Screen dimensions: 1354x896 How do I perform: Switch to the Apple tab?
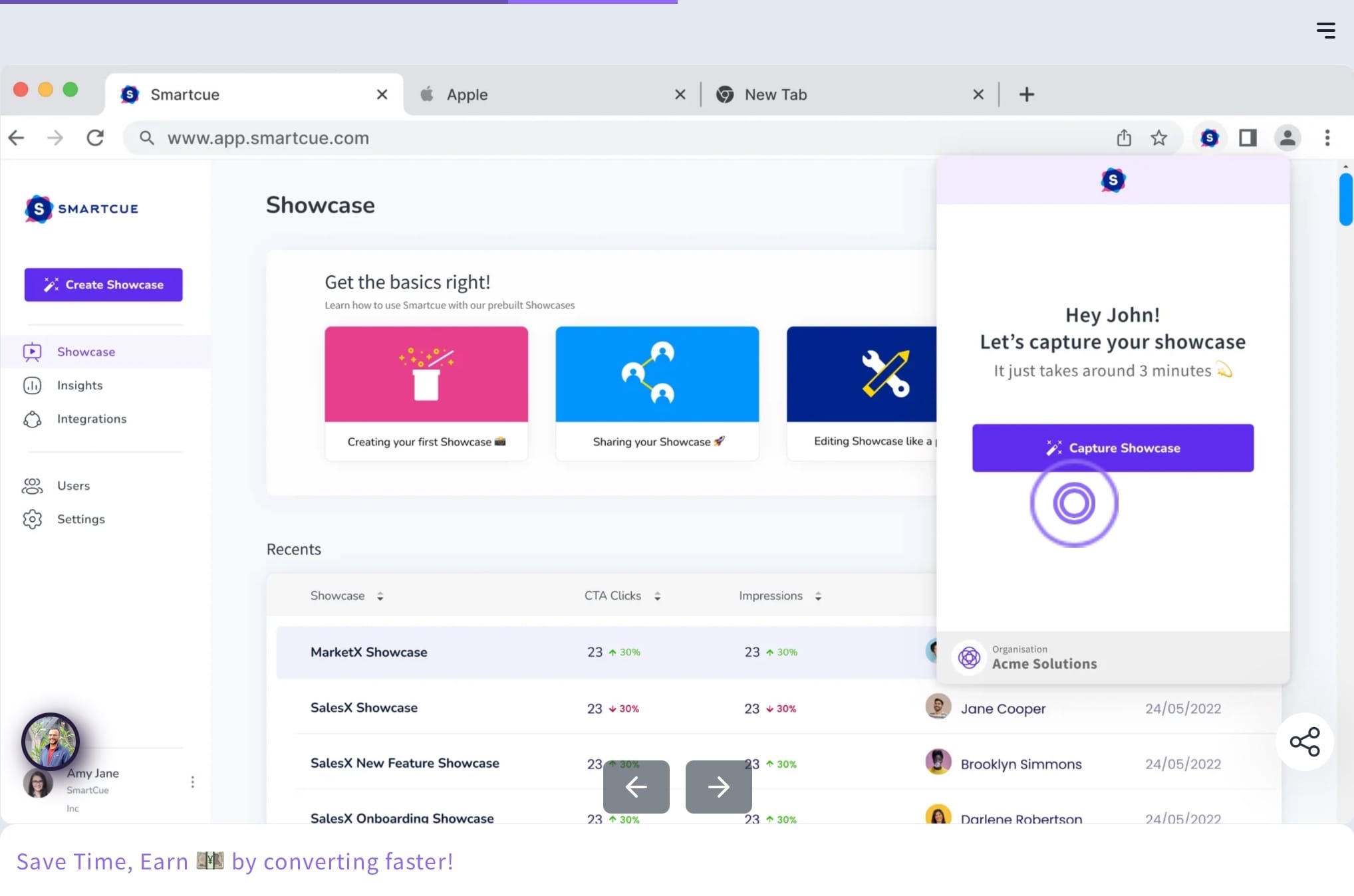pos(466,94)
